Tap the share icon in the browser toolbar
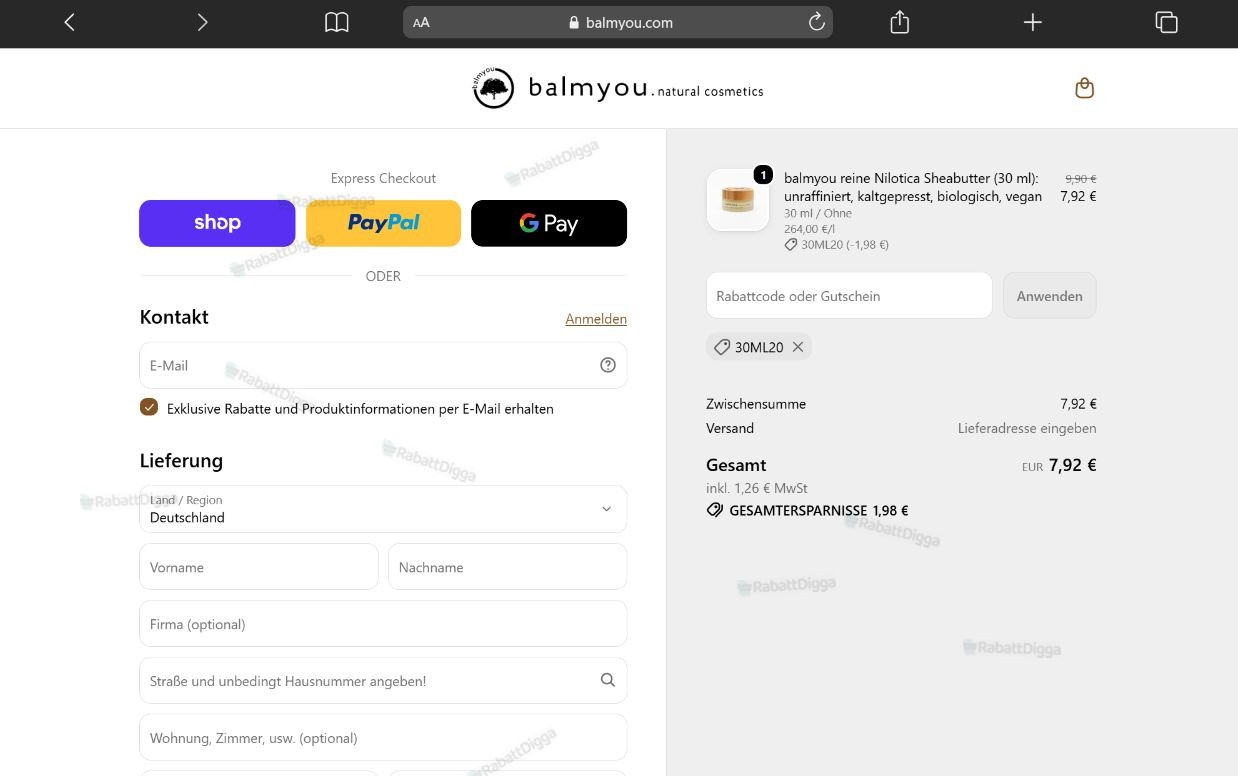The image size is (1238, 776). click(899, 22)
